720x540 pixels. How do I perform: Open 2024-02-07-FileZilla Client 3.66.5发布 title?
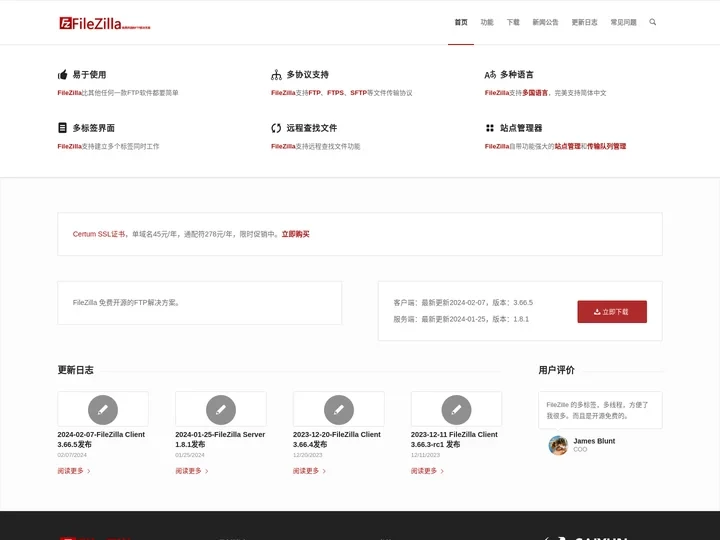click(x=101, y=439)
